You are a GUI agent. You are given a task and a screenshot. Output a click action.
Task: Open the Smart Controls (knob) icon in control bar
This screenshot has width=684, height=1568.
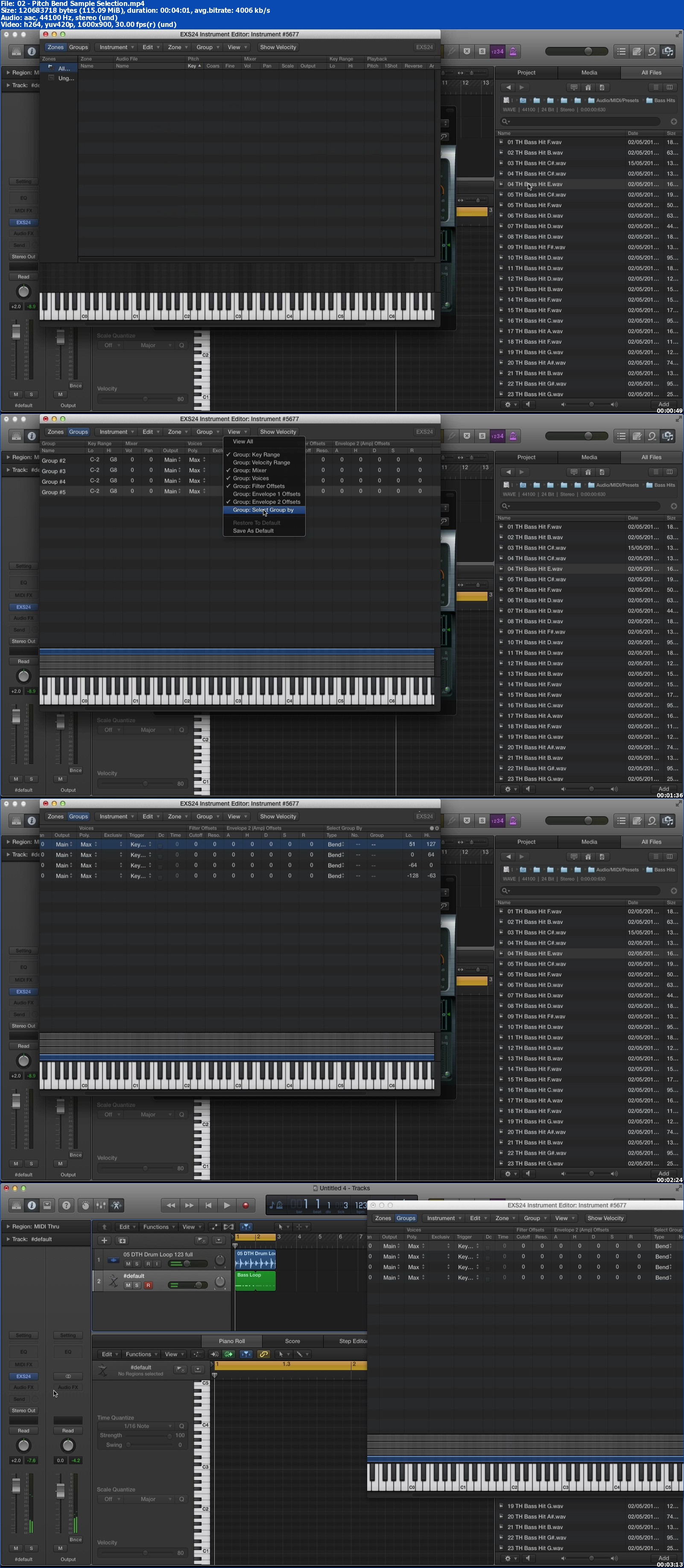tap(86, 1205)
